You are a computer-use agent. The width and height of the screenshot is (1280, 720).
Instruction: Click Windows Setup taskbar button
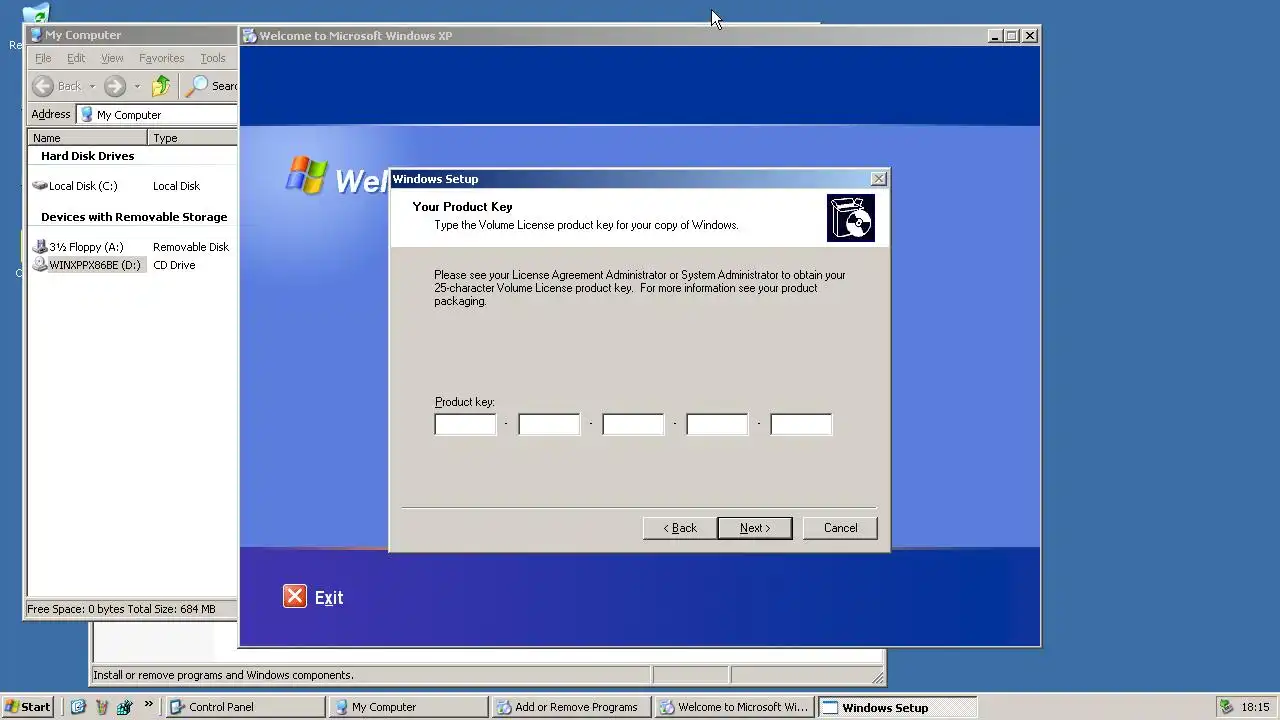[897, 707]
